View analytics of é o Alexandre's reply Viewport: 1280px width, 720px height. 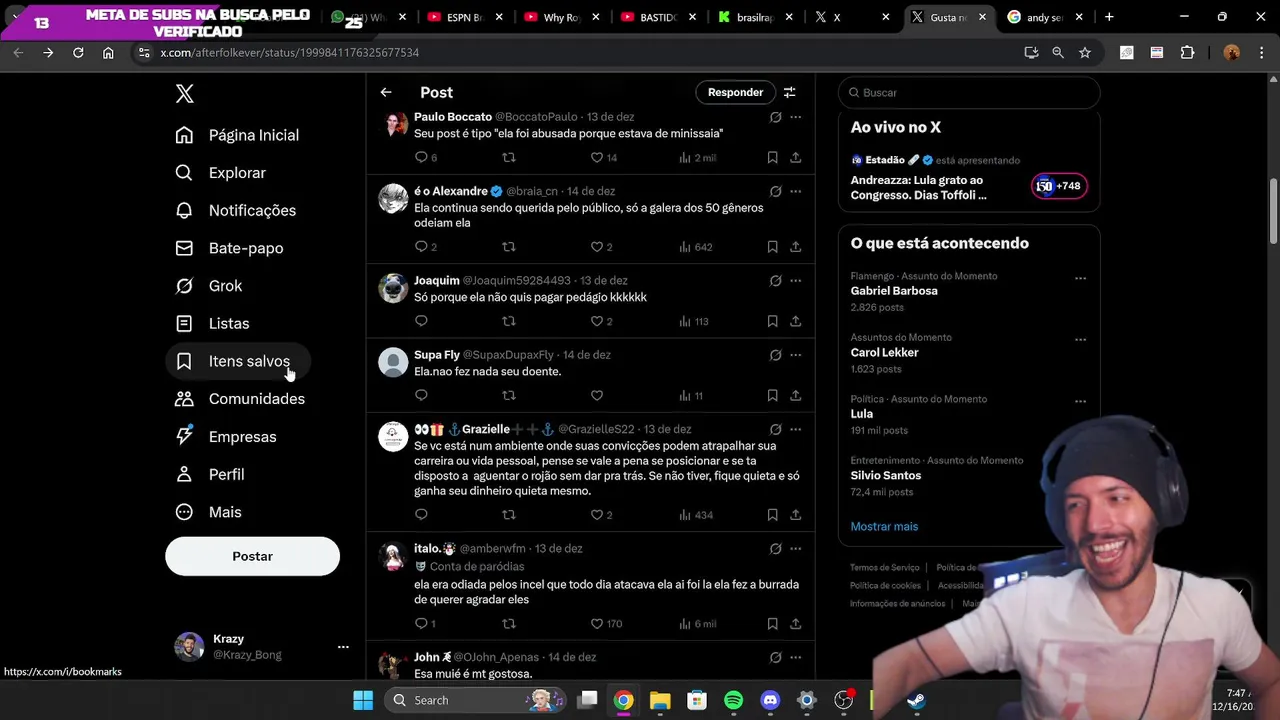696,247
